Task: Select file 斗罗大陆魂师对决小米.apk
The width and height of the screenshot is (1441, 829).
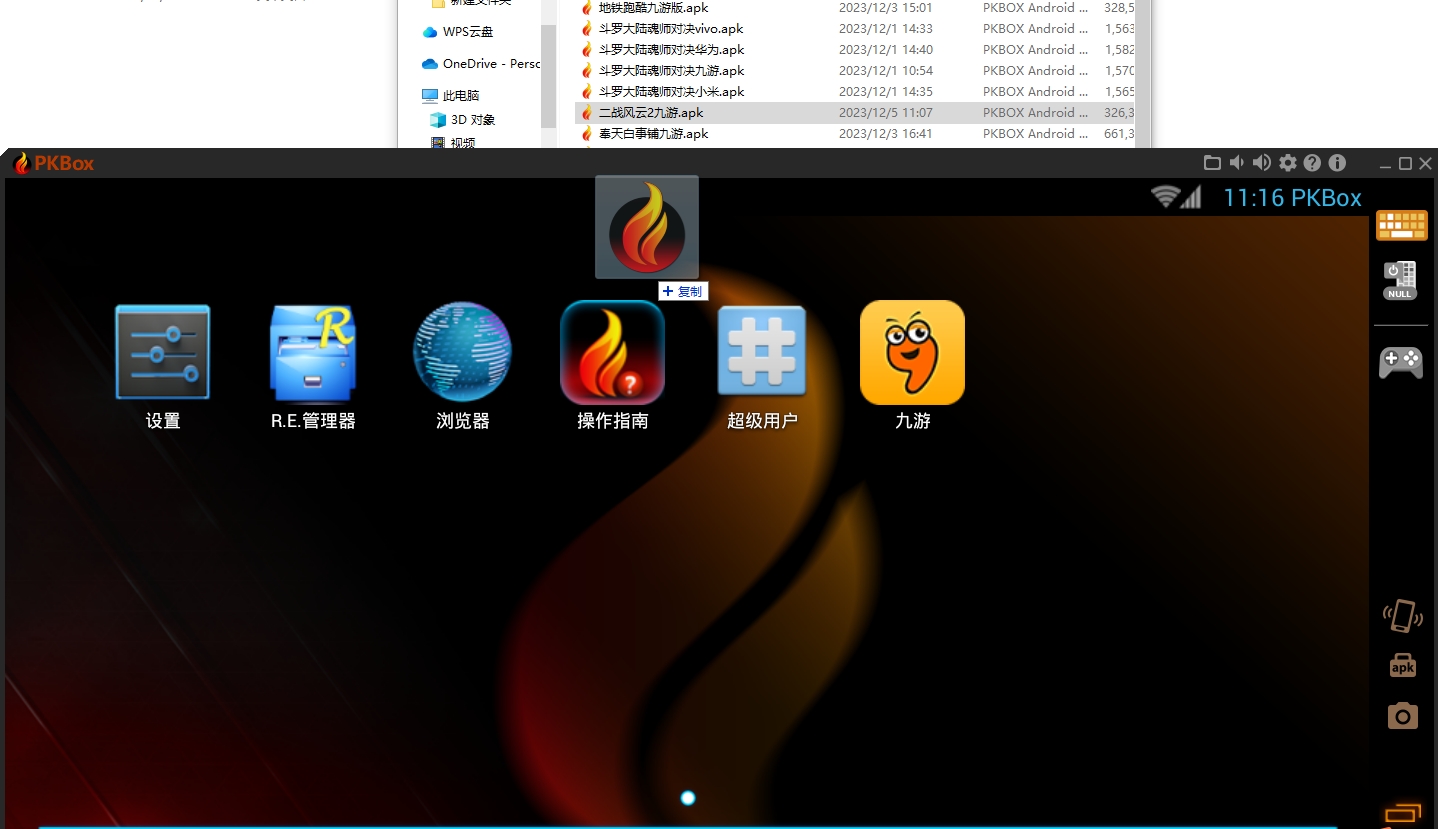Action: (671, 92)
